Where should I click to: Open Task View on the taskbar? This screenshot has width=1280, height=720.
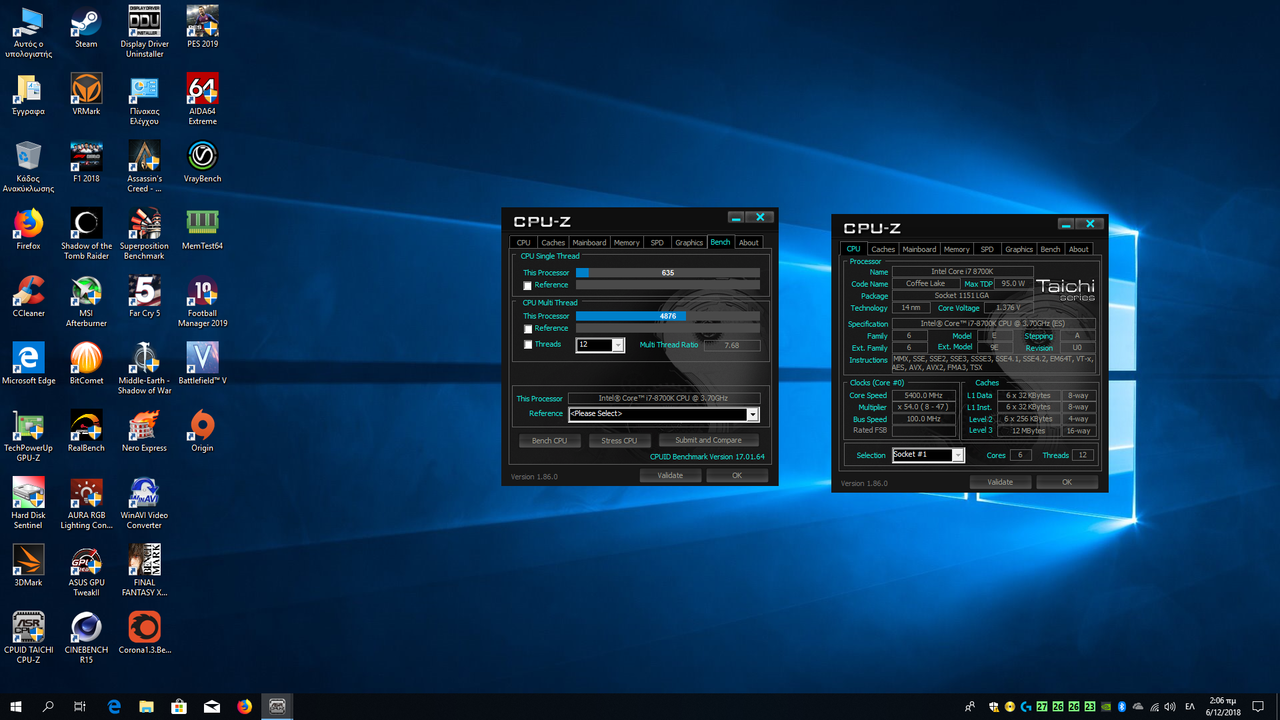click(80, 706)
